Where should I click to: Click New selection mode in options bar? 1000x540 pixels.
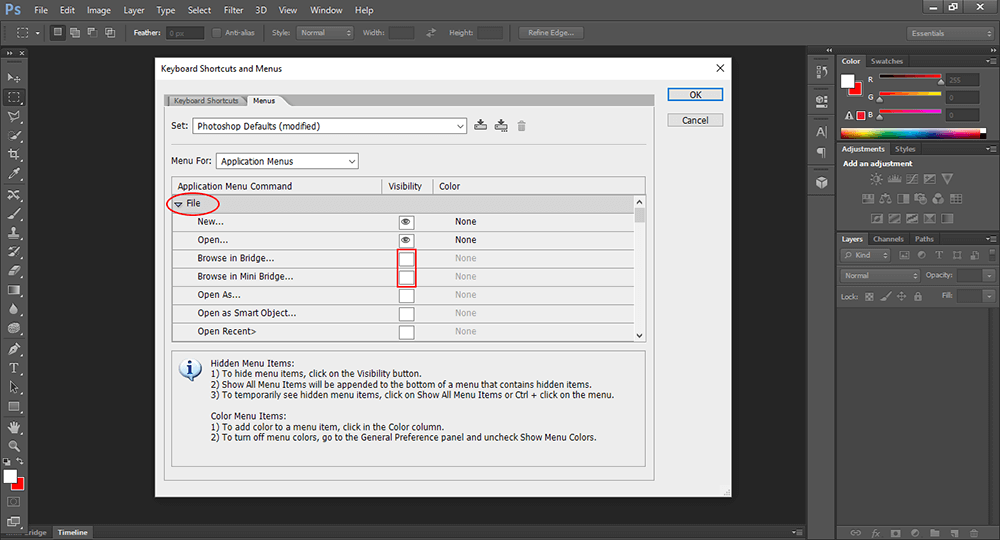tap(57, 33)
